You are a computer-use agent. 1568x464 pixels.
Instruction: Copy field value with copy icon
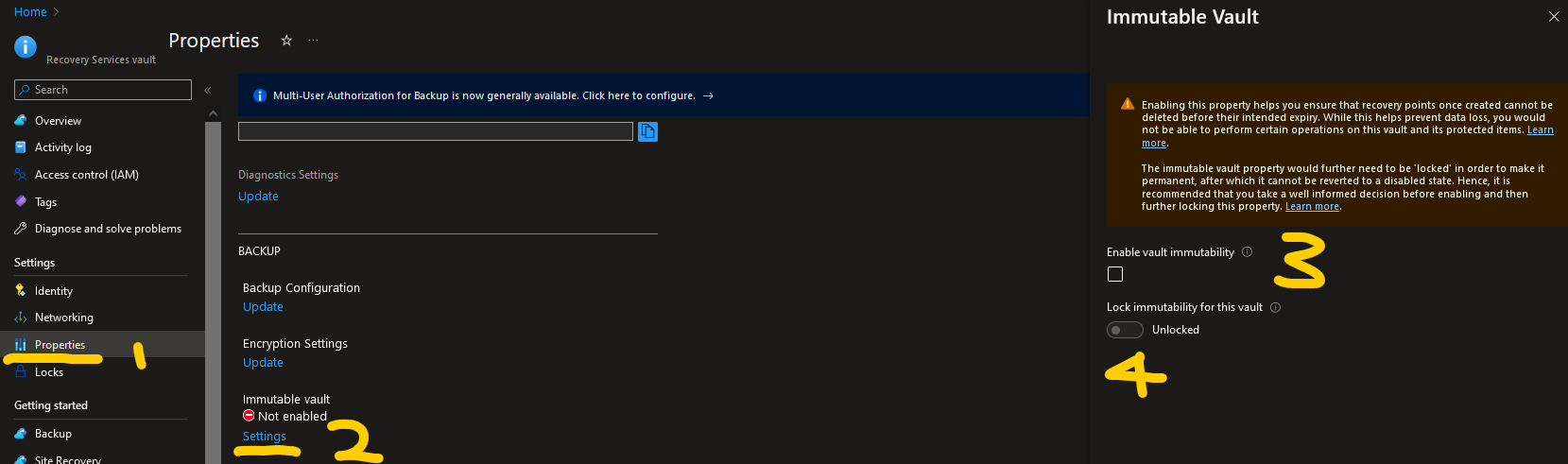(x=647, y=131)
